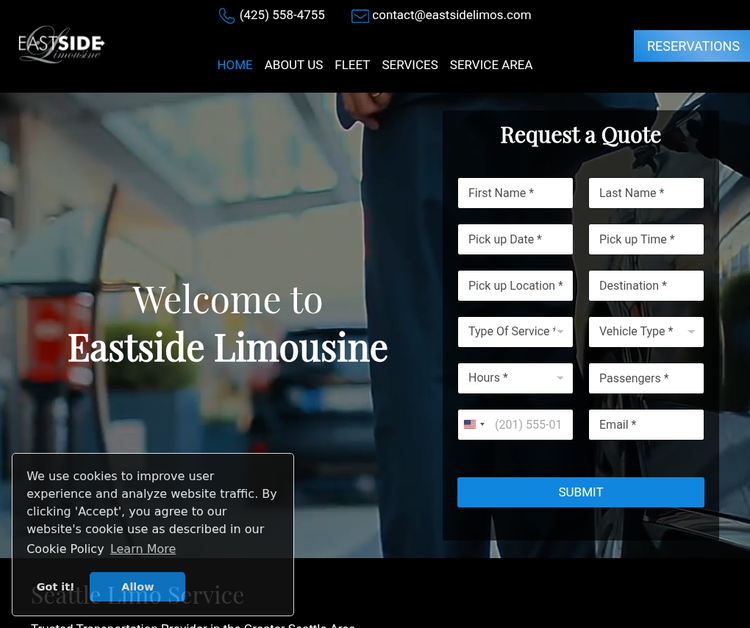Image resolution: width=750 pixels, height=628 pixels.
Task: Open the Type Of Service dropdown
Action: pos(515,331)
